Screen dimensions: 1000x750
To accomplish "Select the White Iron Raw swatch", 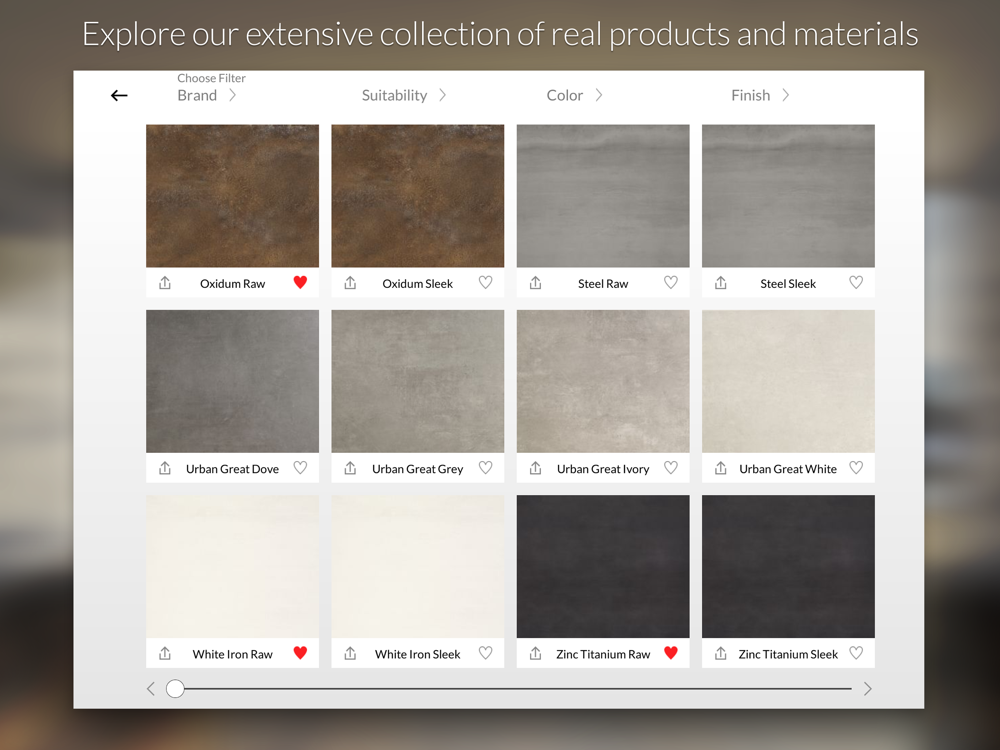I will 232,566.
